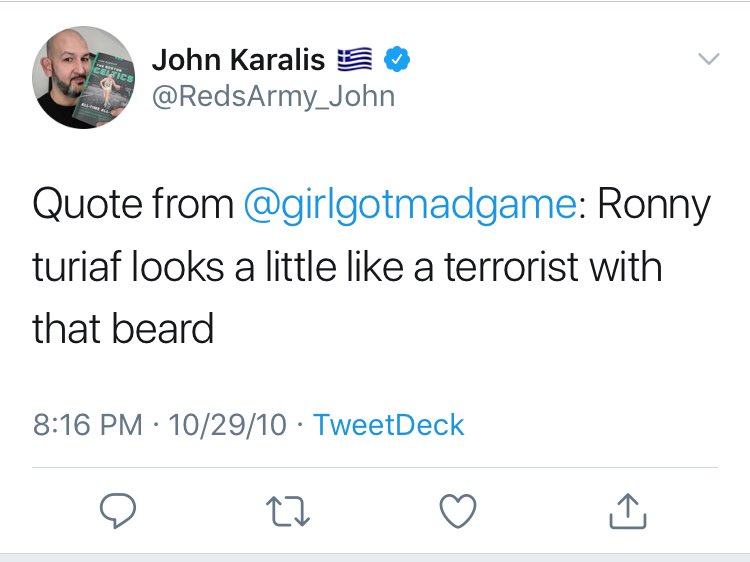The image size is (750, 562).
Task: Open the @girlgotmadgame mention
Action: [410, 206]
